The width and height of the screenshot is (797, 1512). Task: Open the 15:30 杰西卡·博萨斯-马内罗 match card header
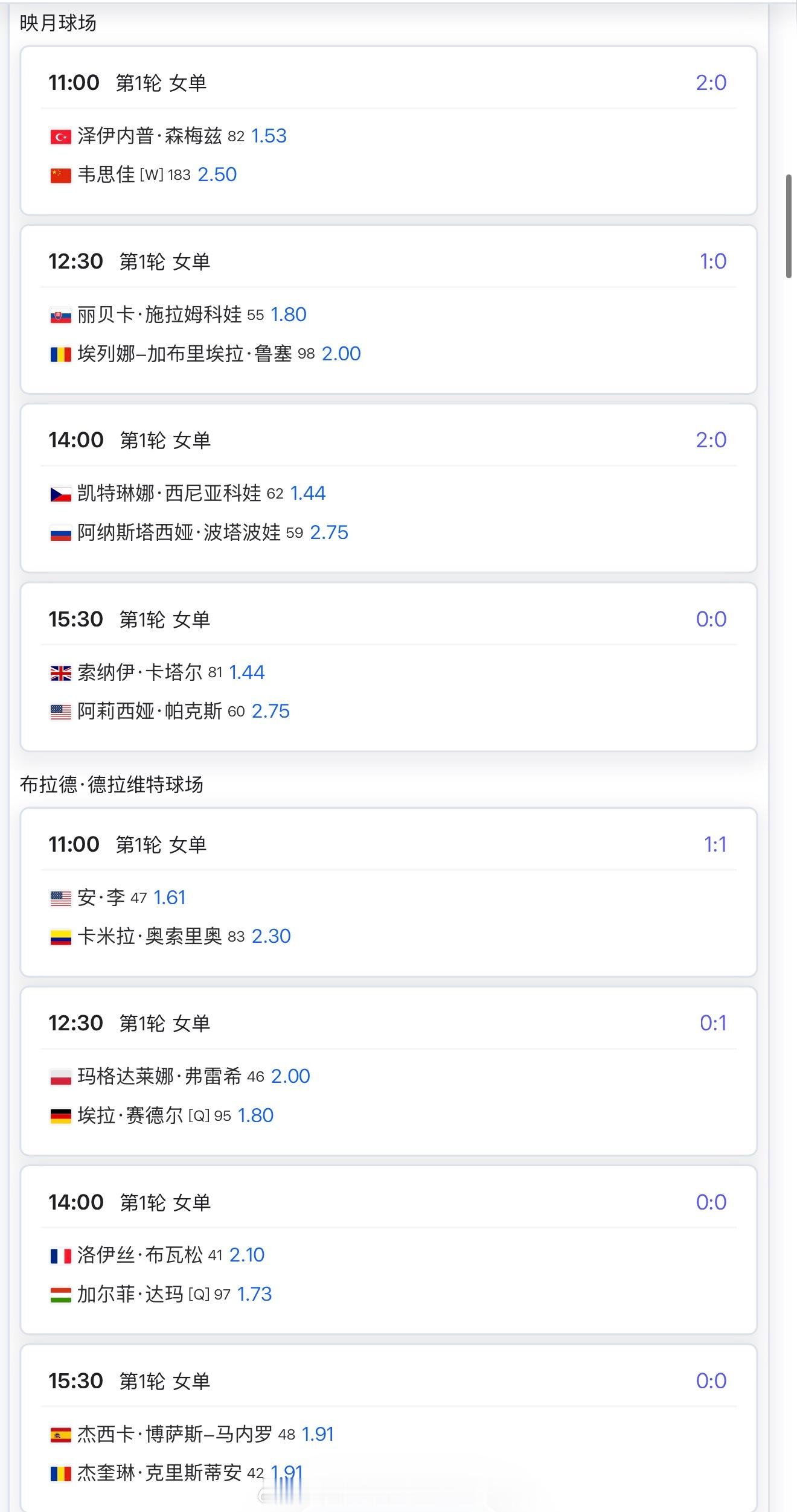click(389, 1381)
